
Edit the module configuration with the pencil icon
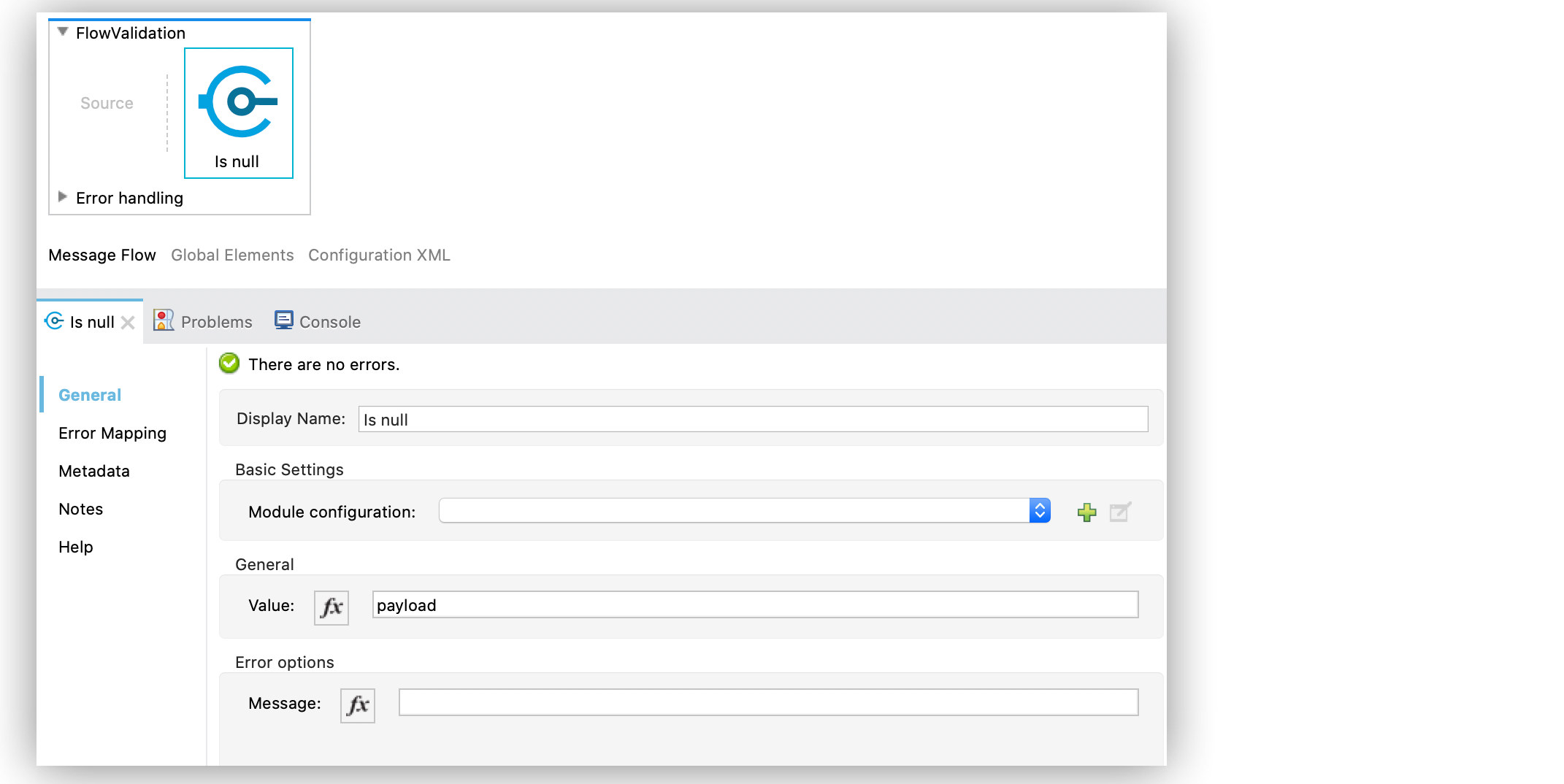1119,512
